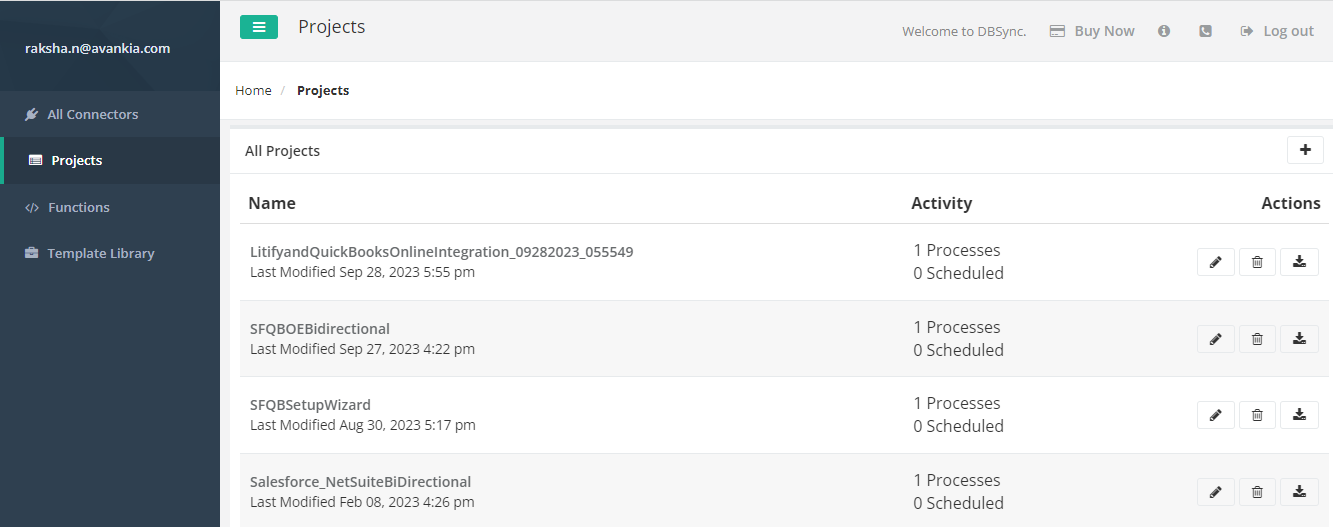Click the raksha.n@avankia.com account label
Viewport: 1333px width, 527px height.
pos(97,48)
